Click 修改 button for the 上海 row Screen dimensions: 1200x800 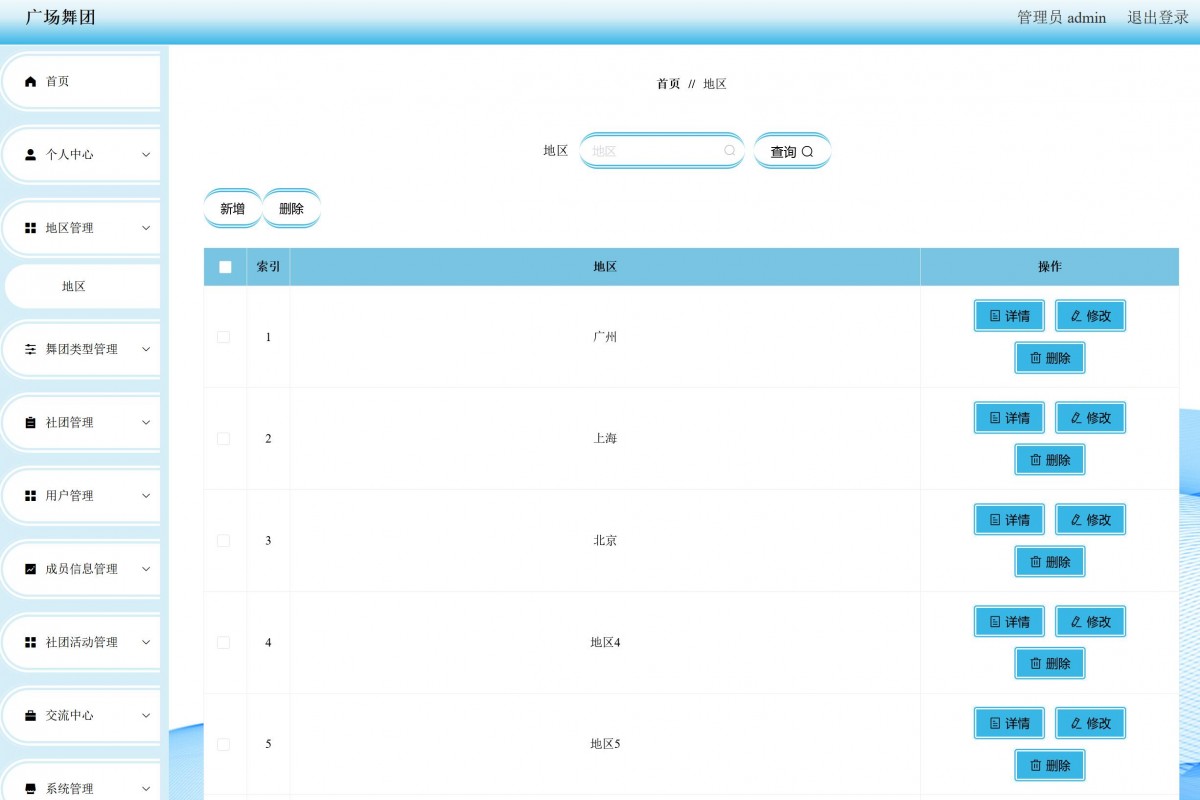pyautogui.click(x=1090, y=418)
